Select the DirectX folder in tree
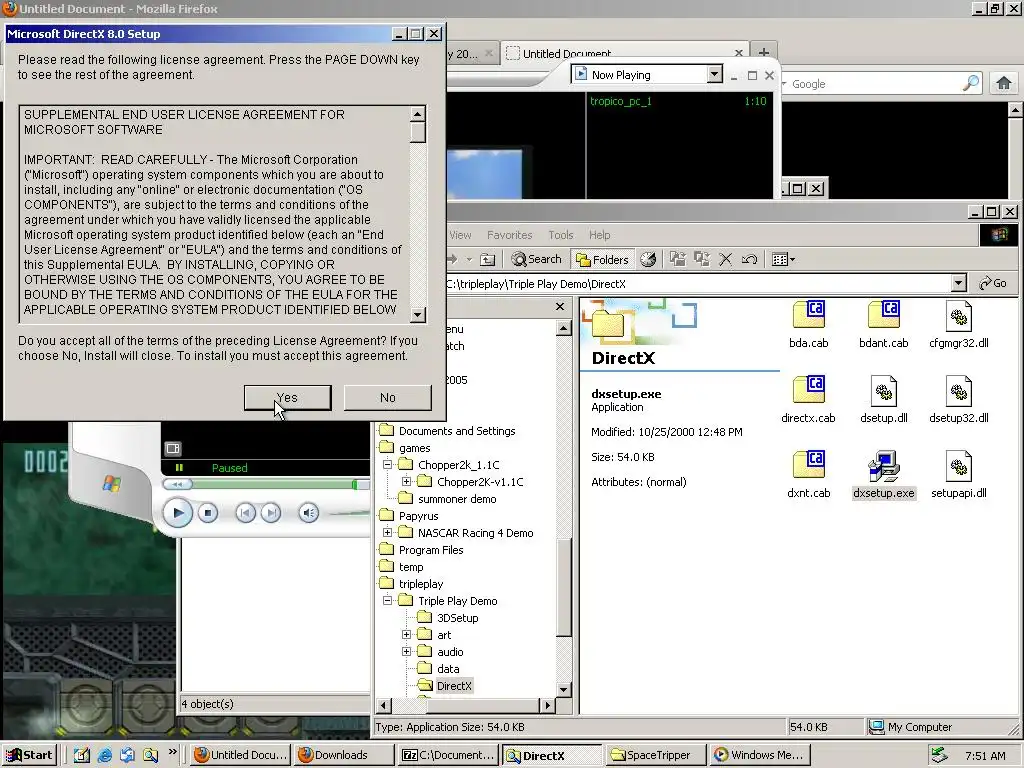The image size is (1024, 768). (x=454, y=686)
